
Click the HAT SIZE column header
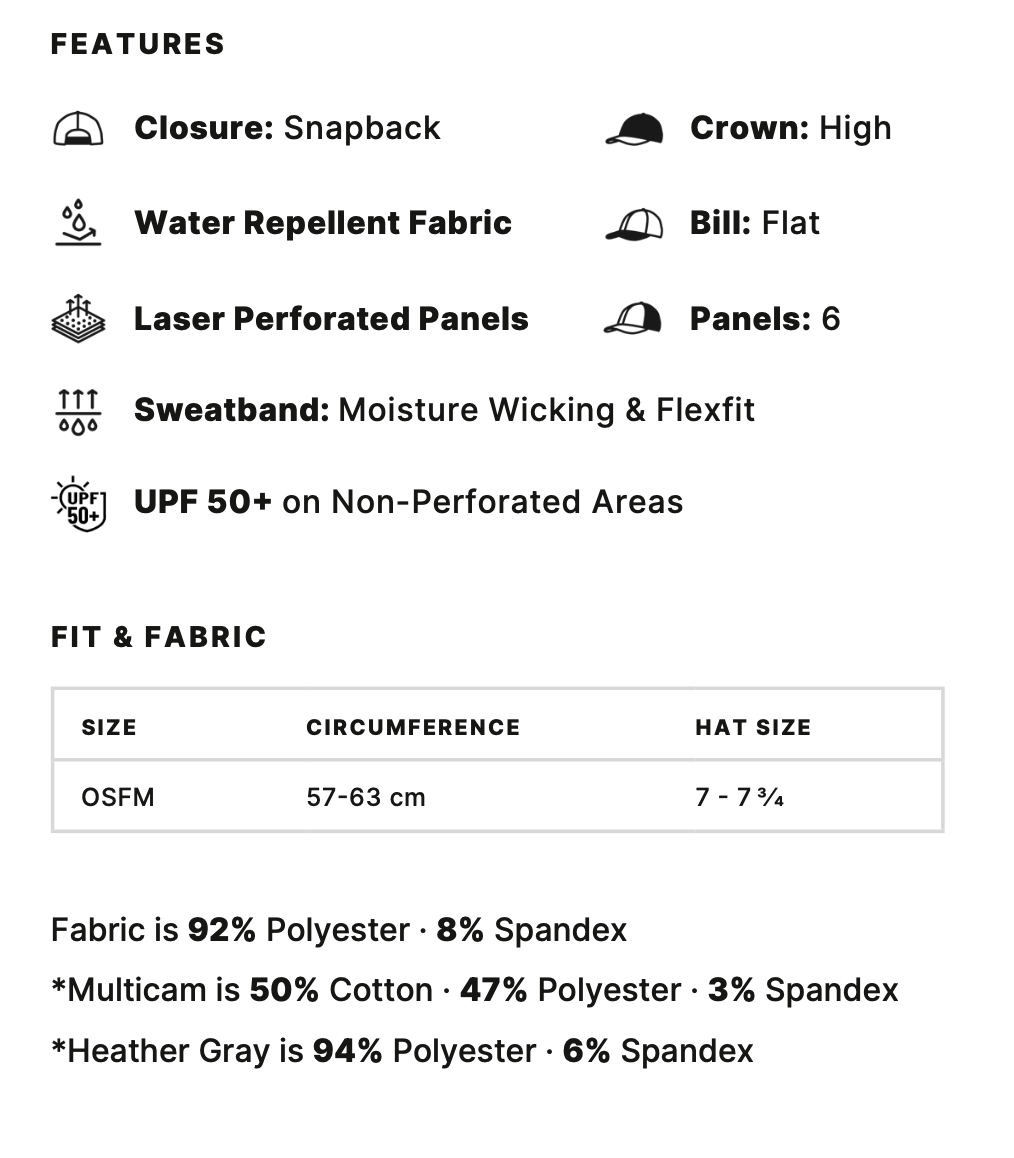pyautogui.click(x=753, y=727)
